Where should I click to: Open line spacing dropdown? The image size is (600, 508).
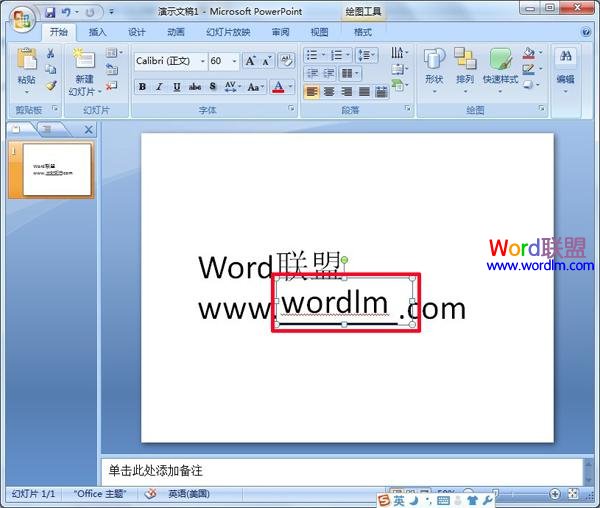click(x=367, y=55)
